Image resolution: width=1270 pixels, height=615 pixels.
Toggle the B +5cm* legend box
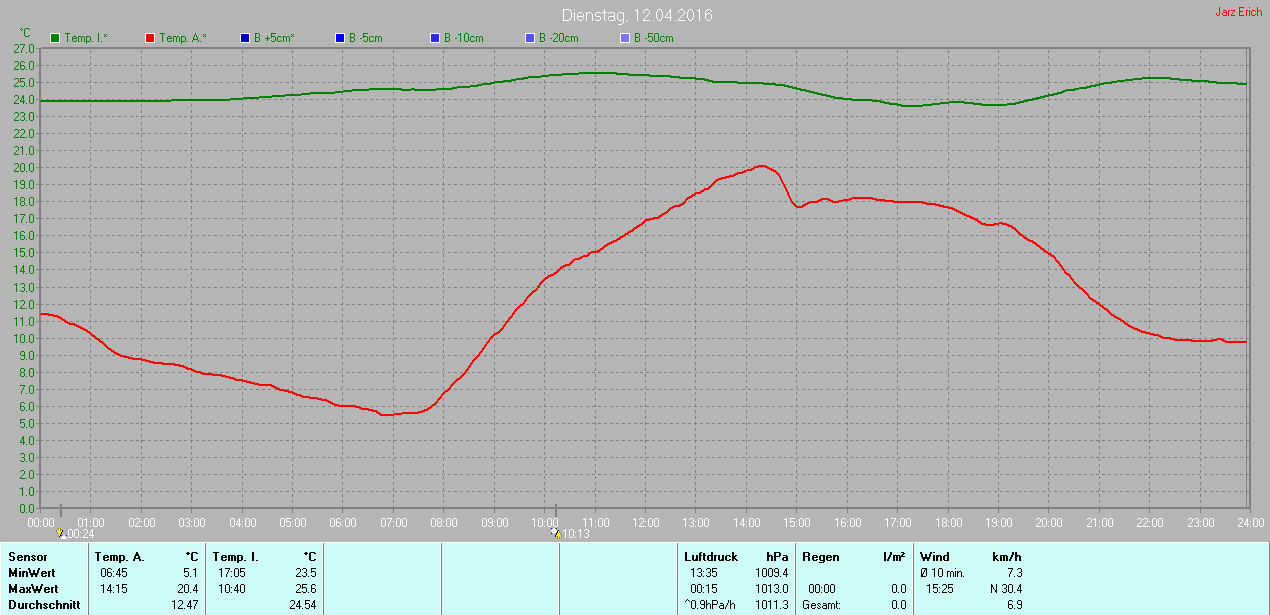pyautogui.click(x=245, y=38)
